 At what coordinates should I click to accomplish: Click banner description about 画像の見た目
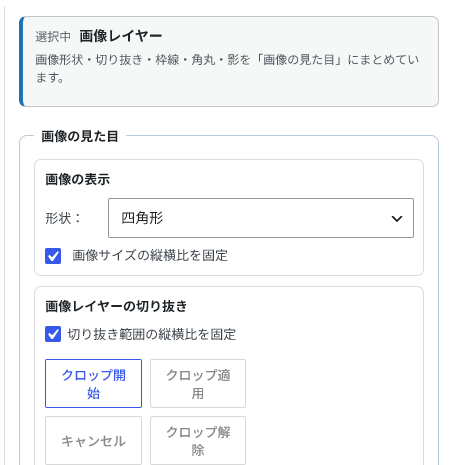(x=227, y=69)
